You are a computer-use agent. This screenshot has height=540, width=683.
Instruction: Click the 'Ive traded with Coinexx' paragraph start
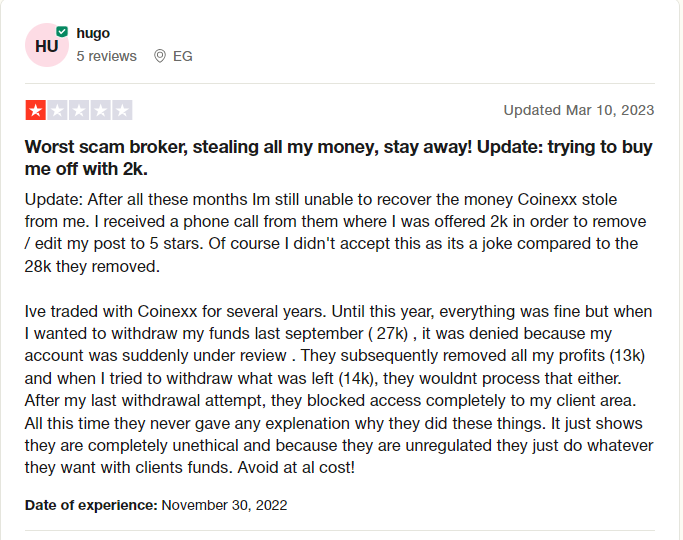[175, 311]
